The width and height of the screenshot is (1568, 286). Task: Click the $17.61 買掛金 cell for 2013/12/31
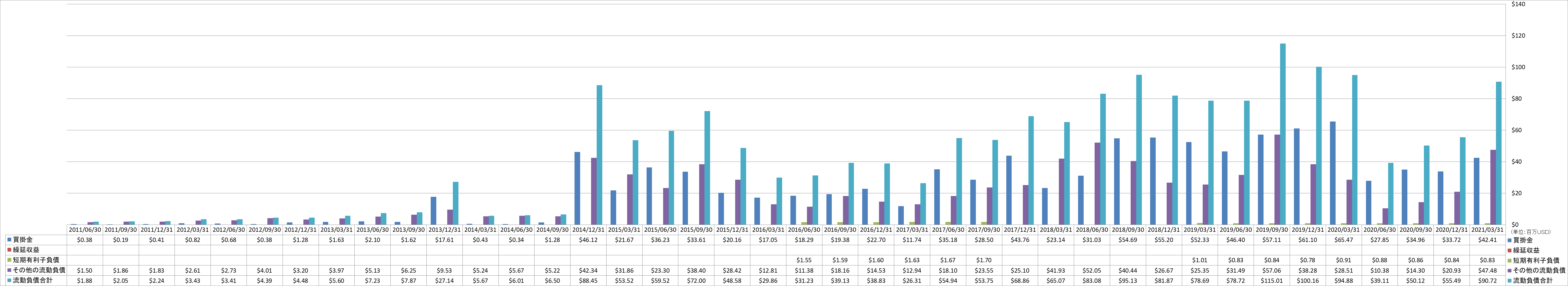pyautogui.click(x=444, y=240)
